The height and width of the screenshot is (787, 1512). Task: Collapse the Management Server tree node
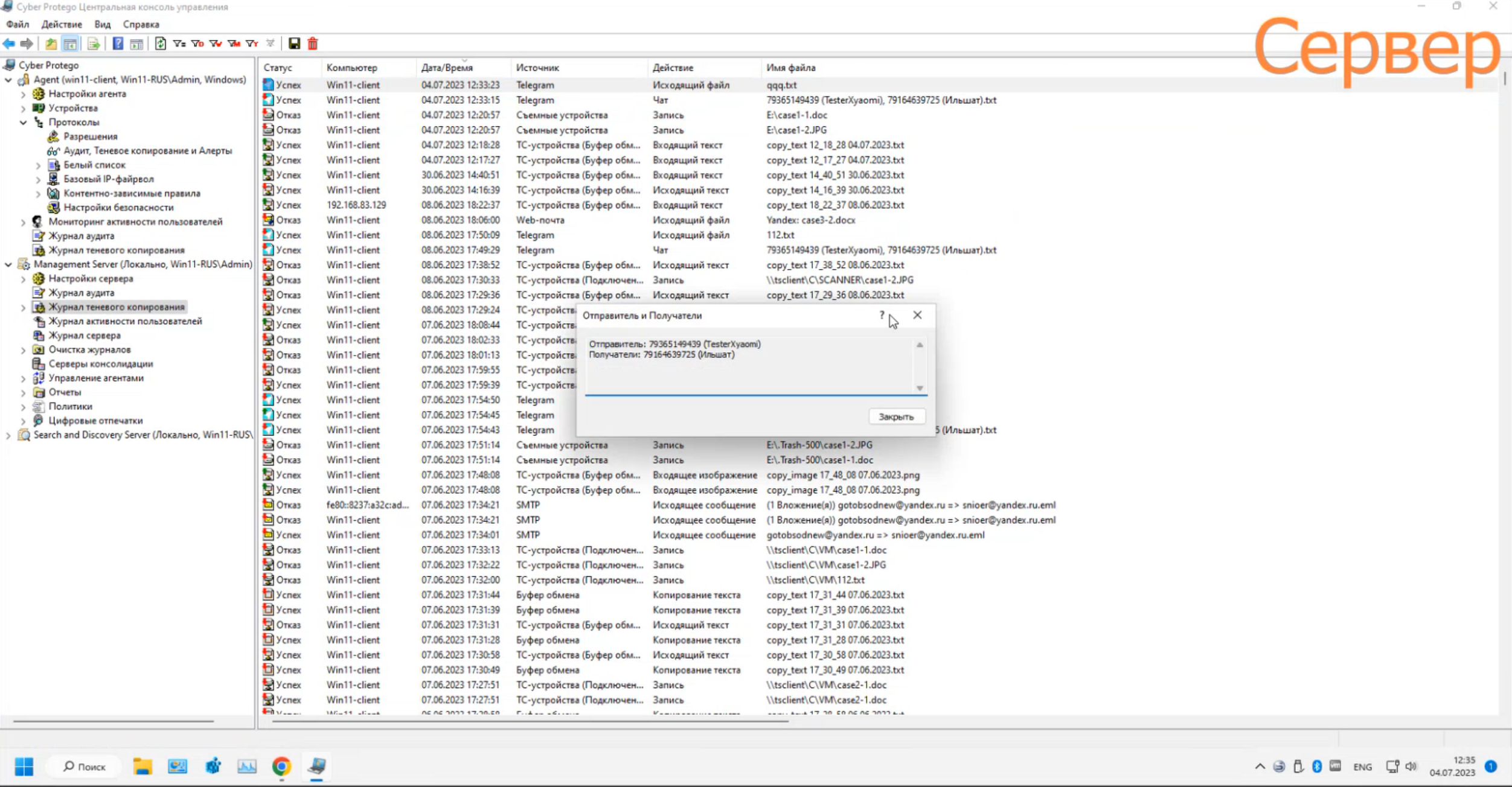[x=8, y=264]
